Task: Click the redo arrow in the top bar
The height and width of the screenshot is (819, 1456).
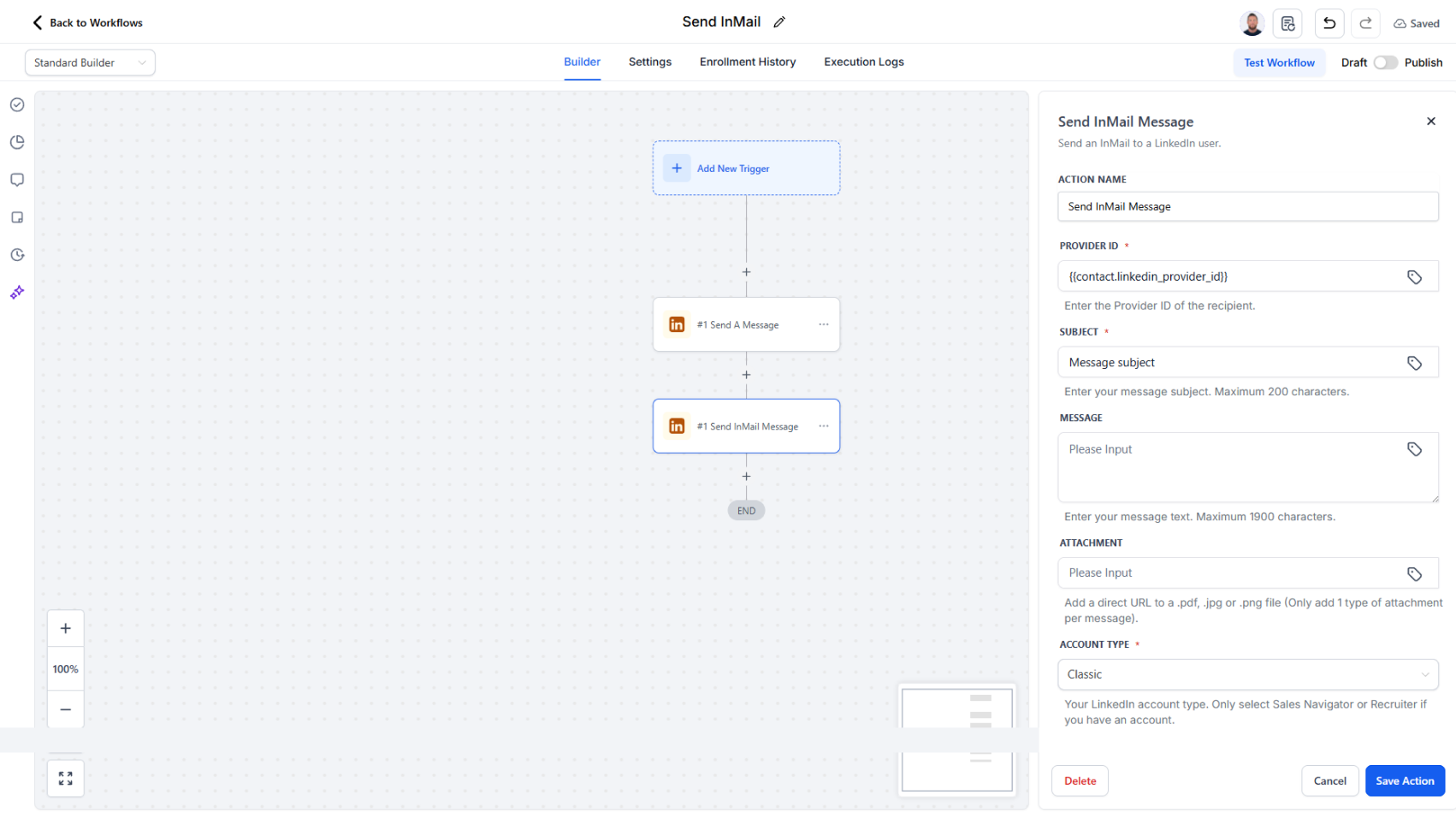Action: (x=1365, y=23)
